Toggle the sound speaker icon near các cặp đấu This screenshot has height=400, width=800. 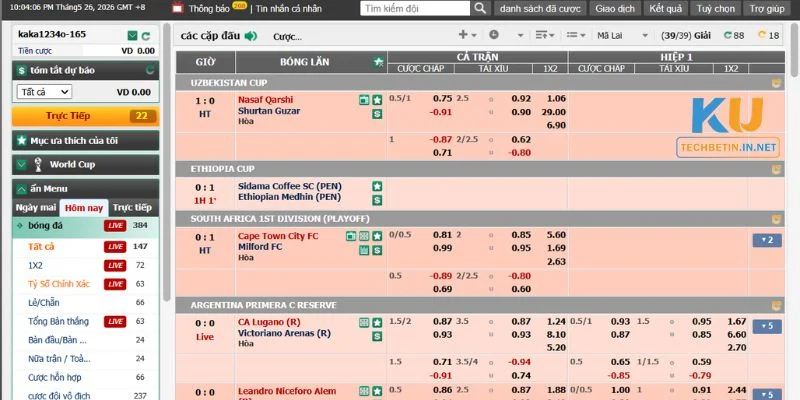click(x=251, y=36)
